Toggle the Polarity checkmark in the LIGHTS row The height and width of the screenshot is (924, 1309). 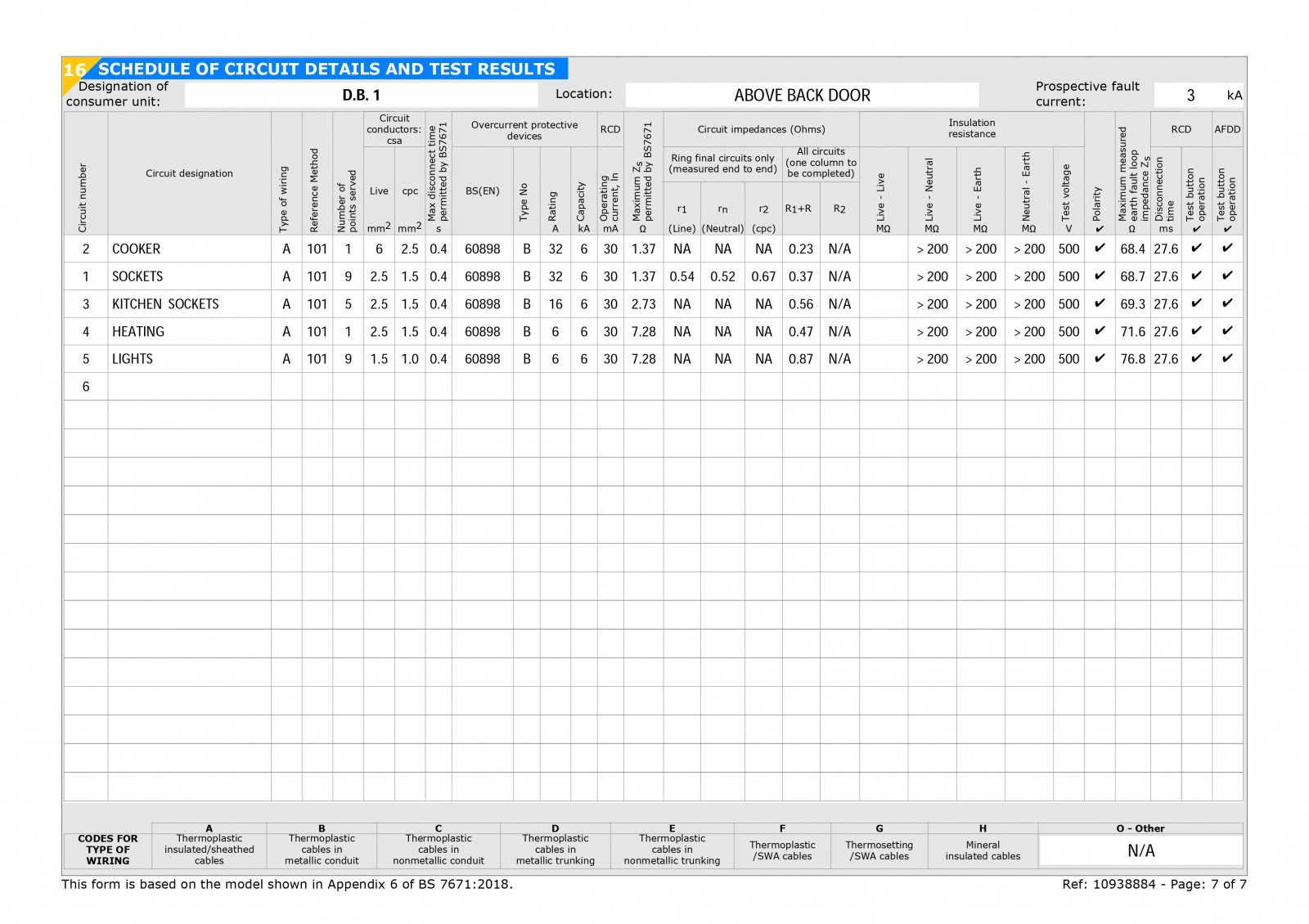[1100, 358]
